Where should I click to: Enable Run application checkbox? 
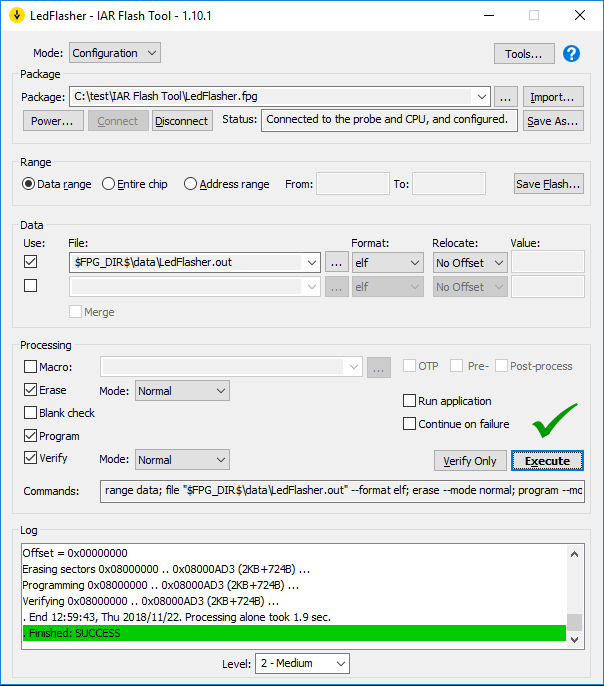point(409,401)
